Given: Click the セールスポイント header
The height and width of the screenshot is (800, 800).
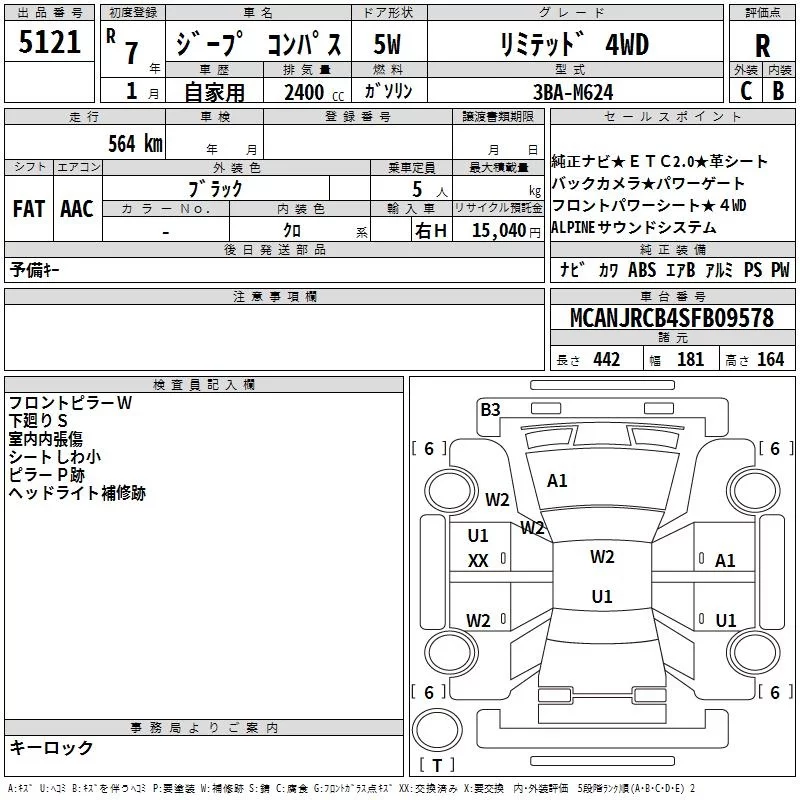Looking at the screenshot, I should tap(672, 116).
